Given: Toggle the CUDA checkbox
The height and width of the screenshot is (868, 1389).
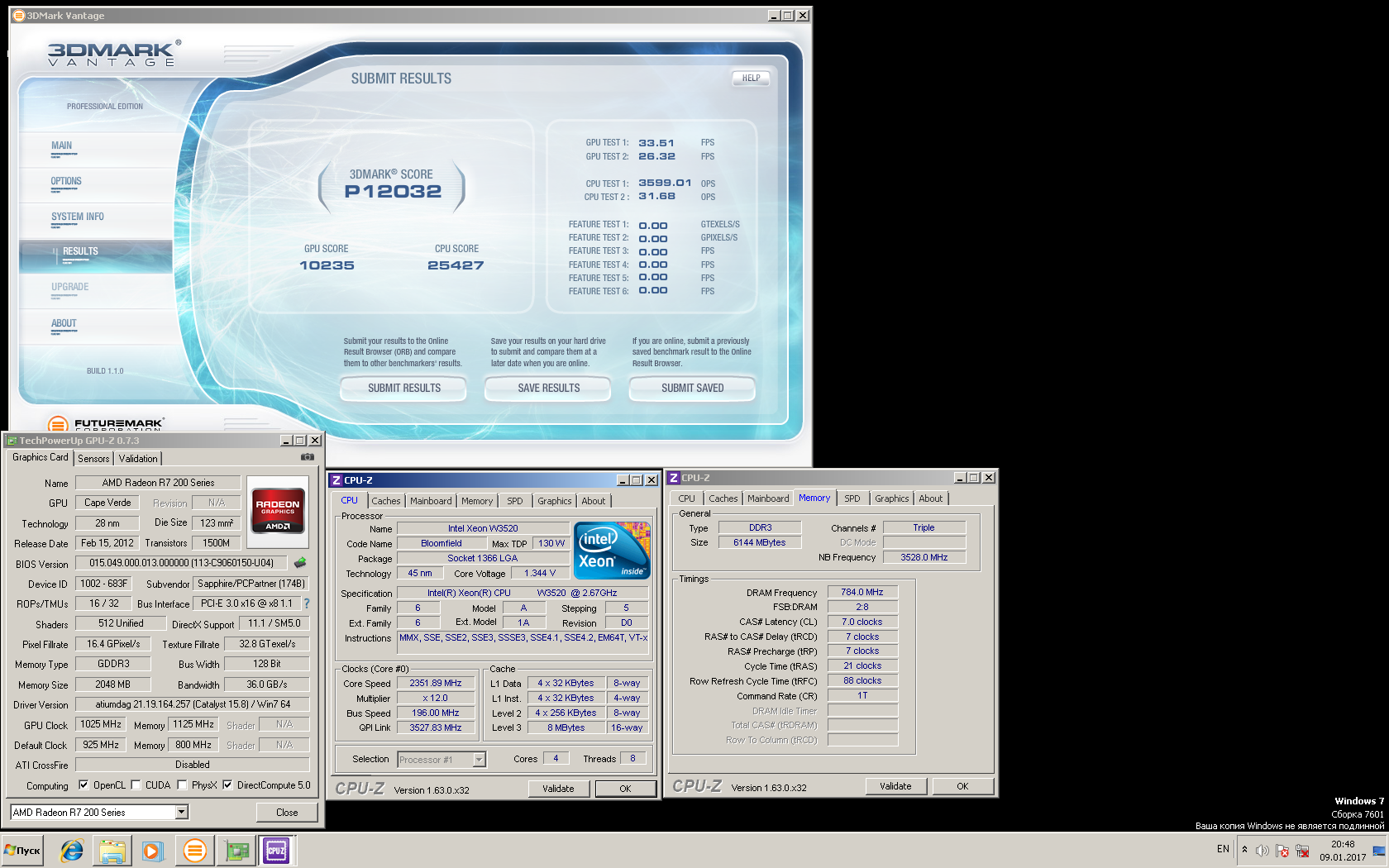Looking at the screenshot, I should tap(136, 785).
